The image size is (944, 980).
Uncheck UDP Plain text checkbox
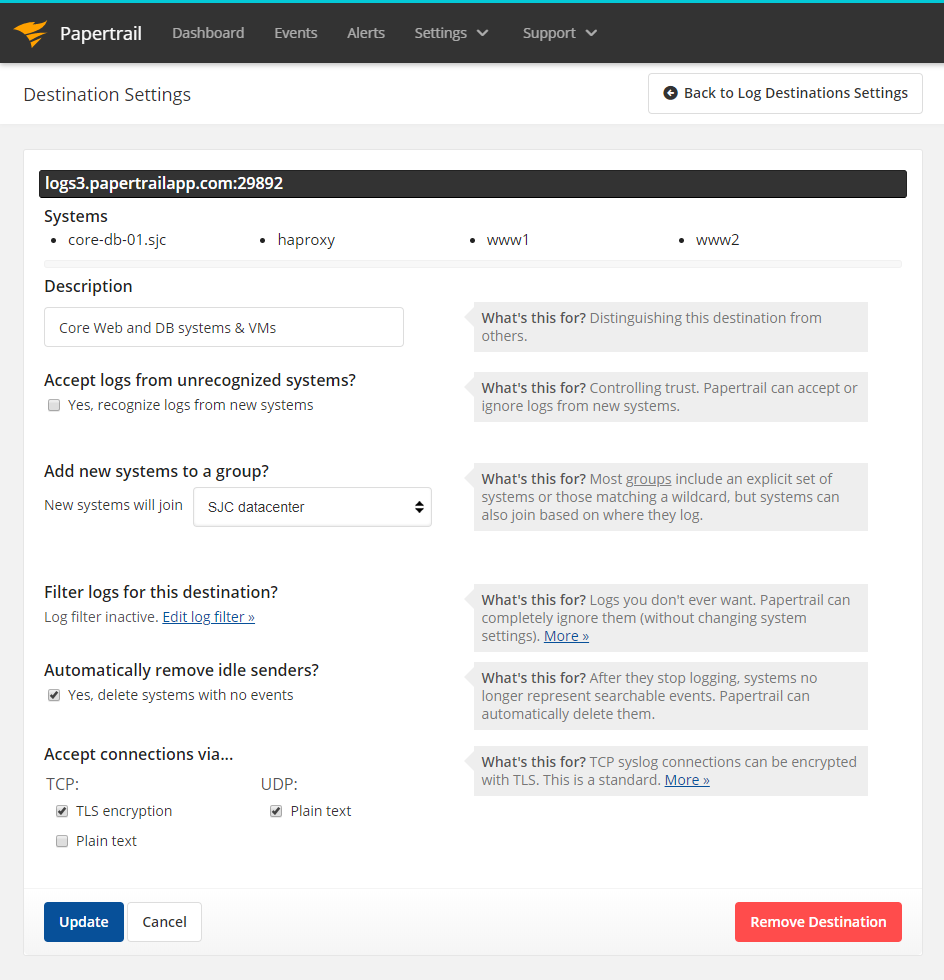276,812
